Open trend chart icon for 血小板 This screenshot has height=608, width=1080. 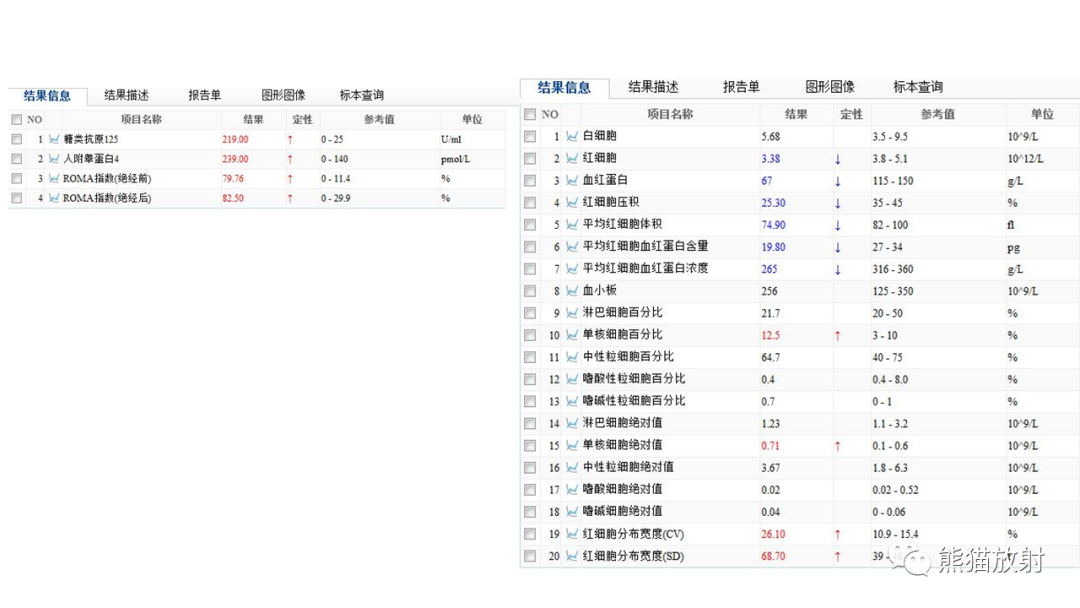pos(572,291)
